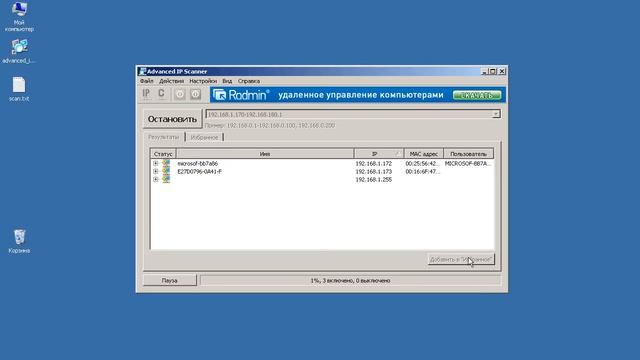
Task: Sort by the Пользователь column header
Action: tap(468, 154)
